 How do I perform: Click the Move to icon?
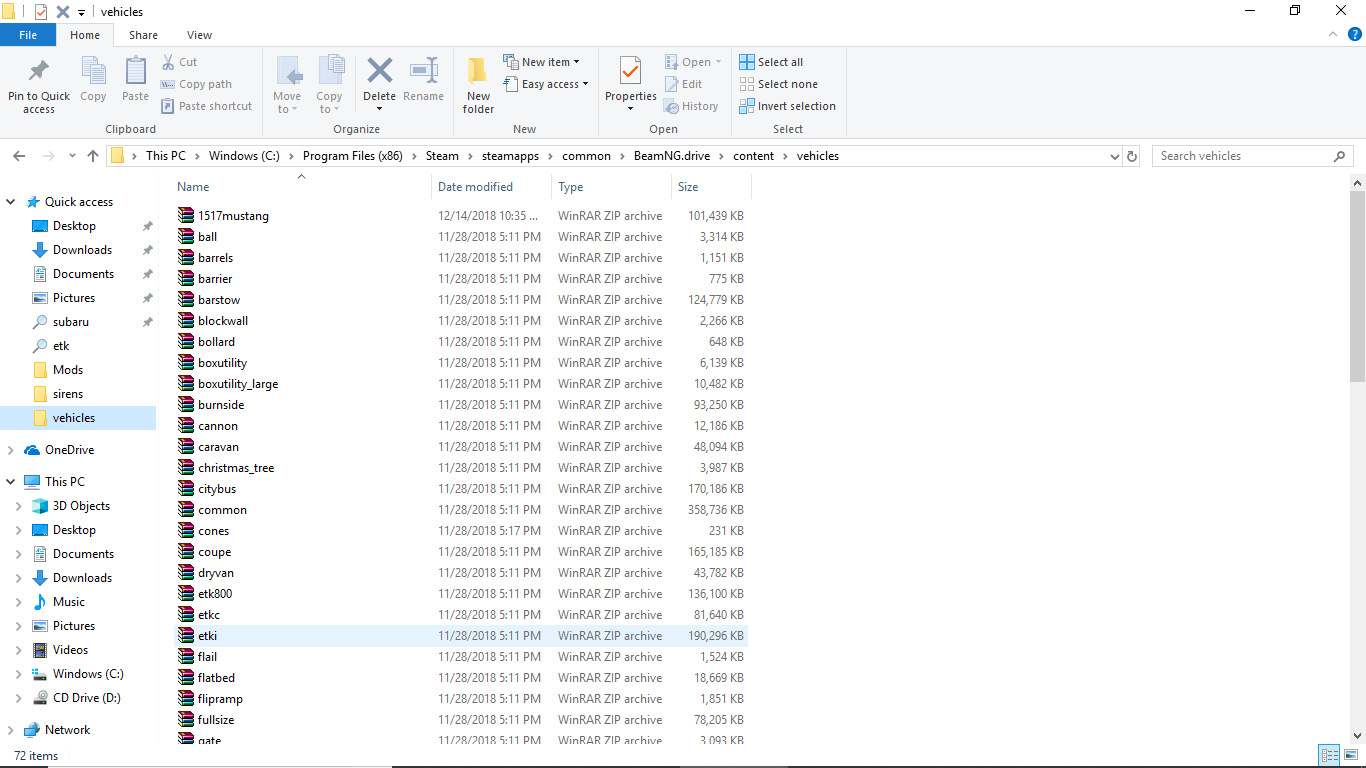[288, 72]
